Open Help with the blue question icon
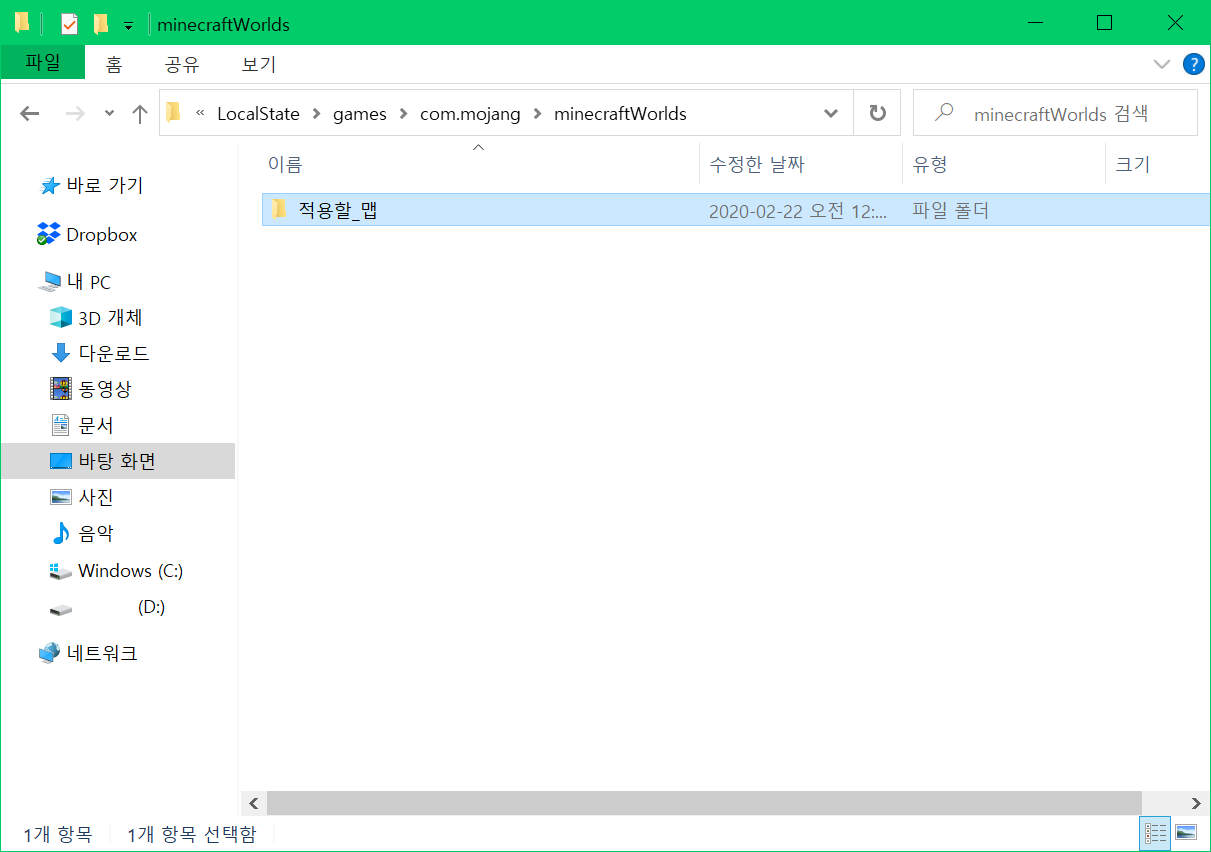The height and width of the screenshot is (852, 1211). 1193,64
